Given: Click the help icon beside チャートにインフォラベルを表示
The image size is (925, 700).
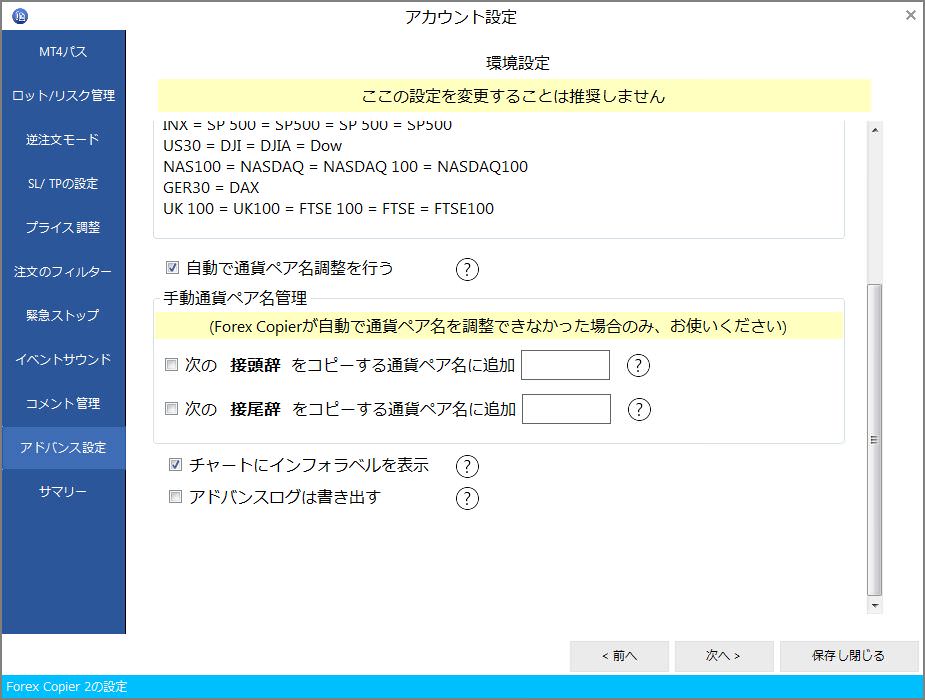Looking at the screenshot, I should click(x=467, y=465).
